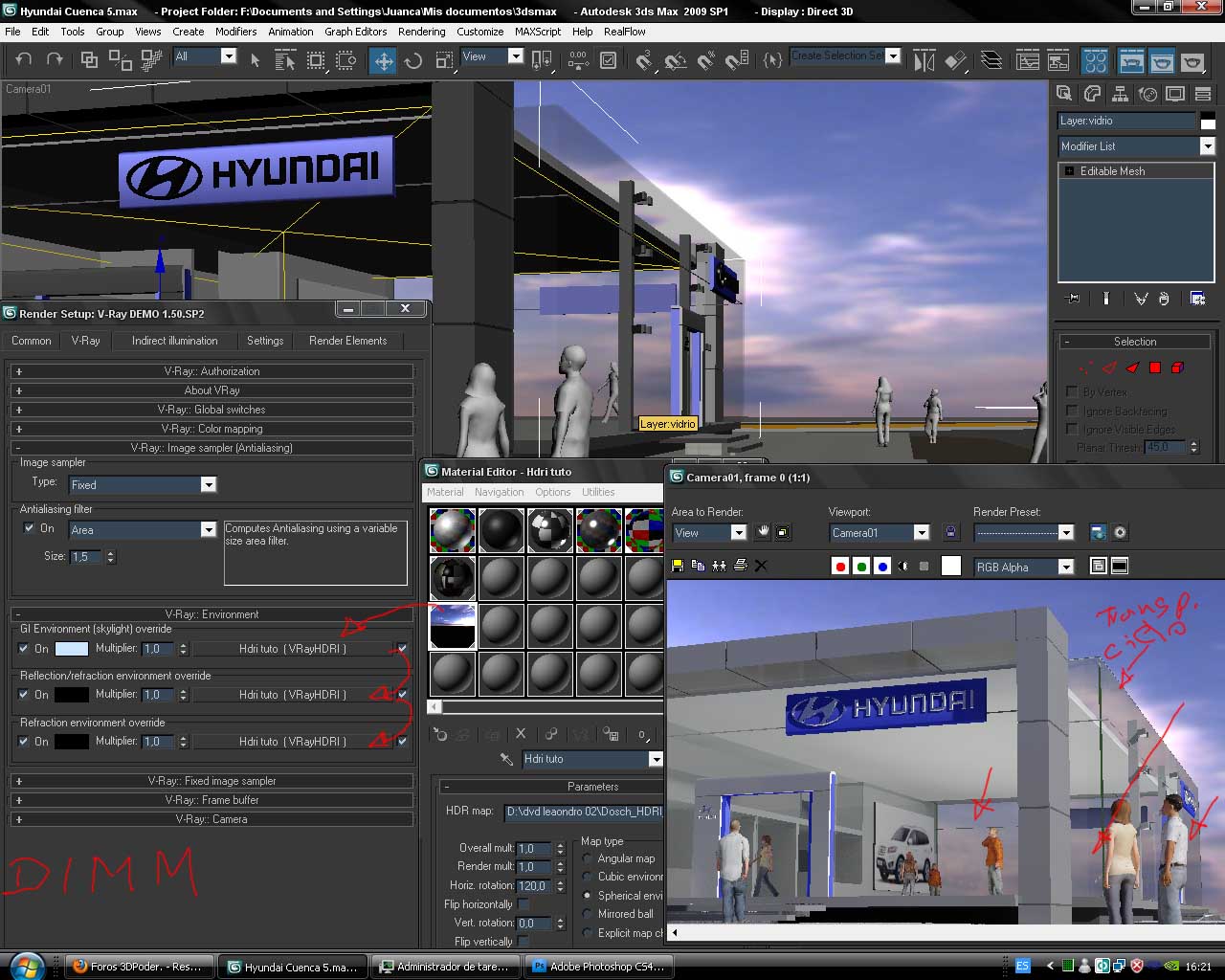The height and width of the screenshot is (980, 1225).
Task: Switch to Adobe Photoshop CS4 taskbar button
Action: click(597, 967)
